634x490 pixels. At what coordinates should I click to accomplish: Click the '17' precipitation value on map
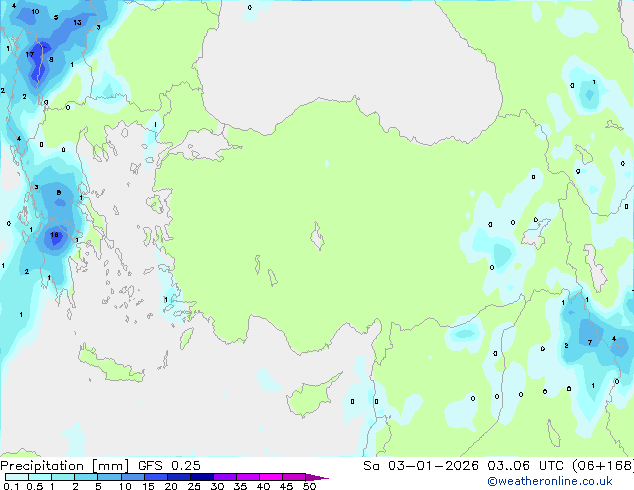(x=30, y=54)
